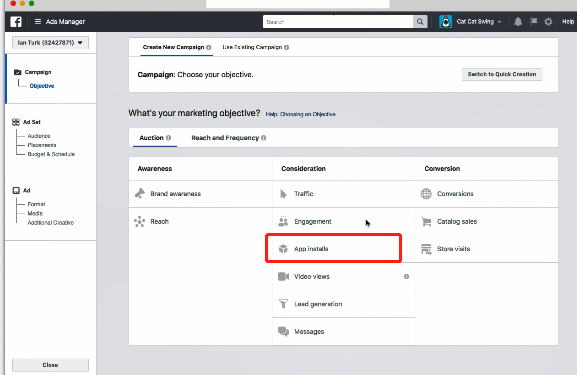Image resolution: width=577 pixels, height=375 pixels.
Task: Click the Catalog sales cart icon
Action: coord(426,222)
